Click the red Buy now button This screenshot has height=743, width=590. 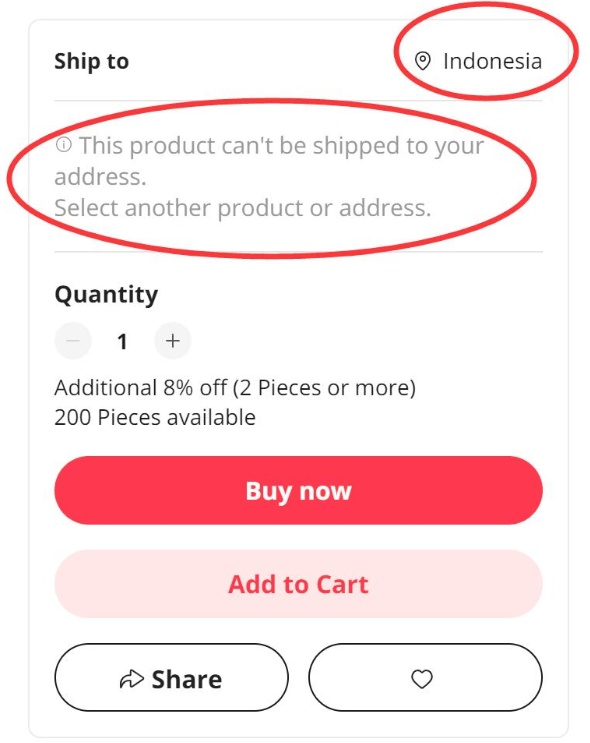coord(299,490)
